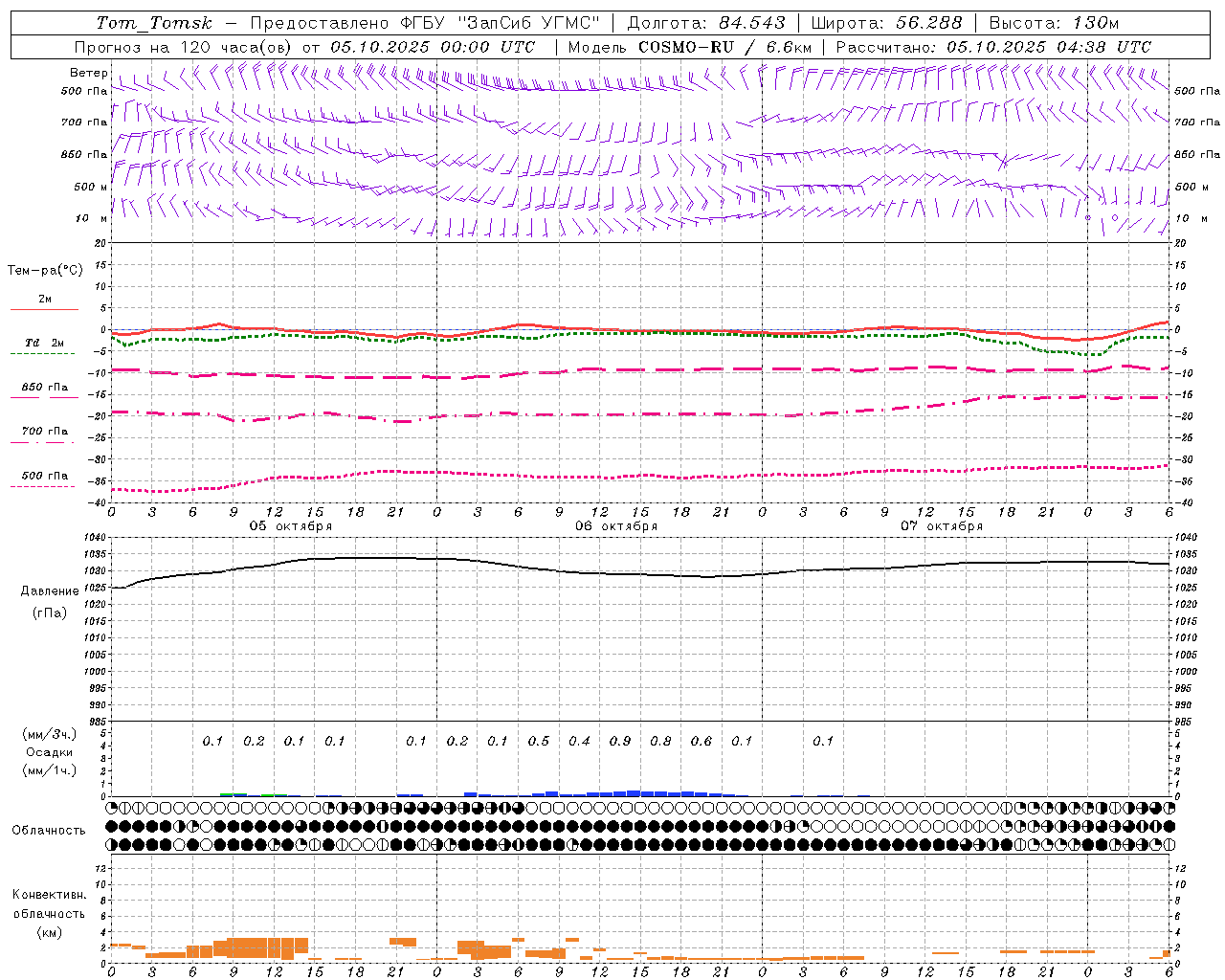Viewport: 1225px width, 980px height.
Task: Click the dotted 500 гПа temperature legend line
Action: [43, 486]
